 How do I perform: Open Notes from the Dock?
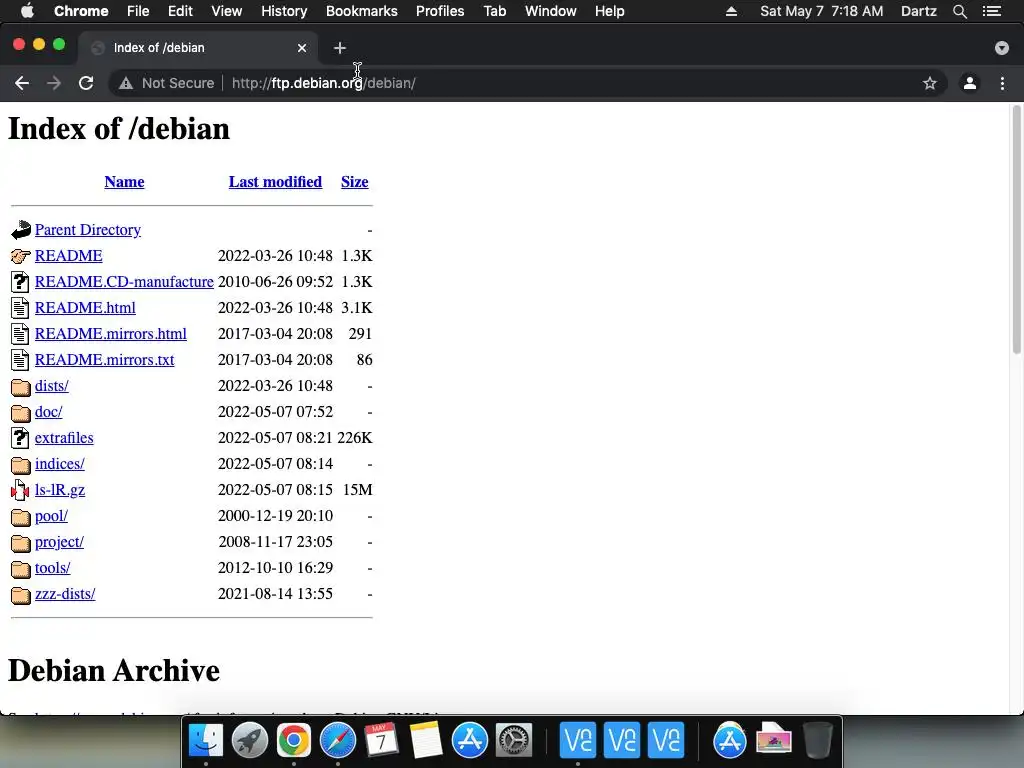pyautogui.click(x=426, y=740)
